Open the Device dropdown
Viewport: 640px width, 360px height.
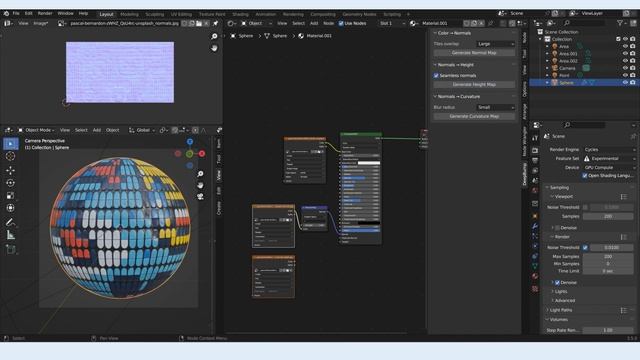pos(609,167)
